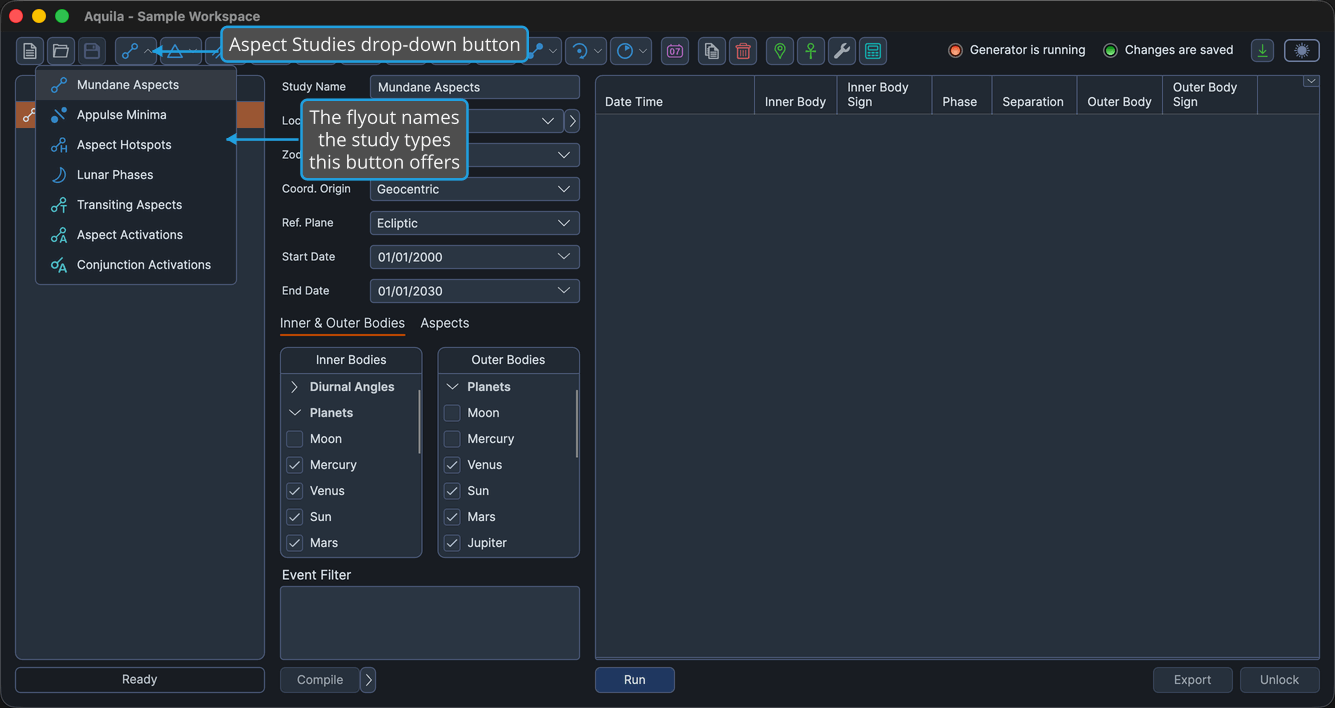The image size is (1335, 708).
Task: Open settings with the wrench icon
Action: [842, 51]
